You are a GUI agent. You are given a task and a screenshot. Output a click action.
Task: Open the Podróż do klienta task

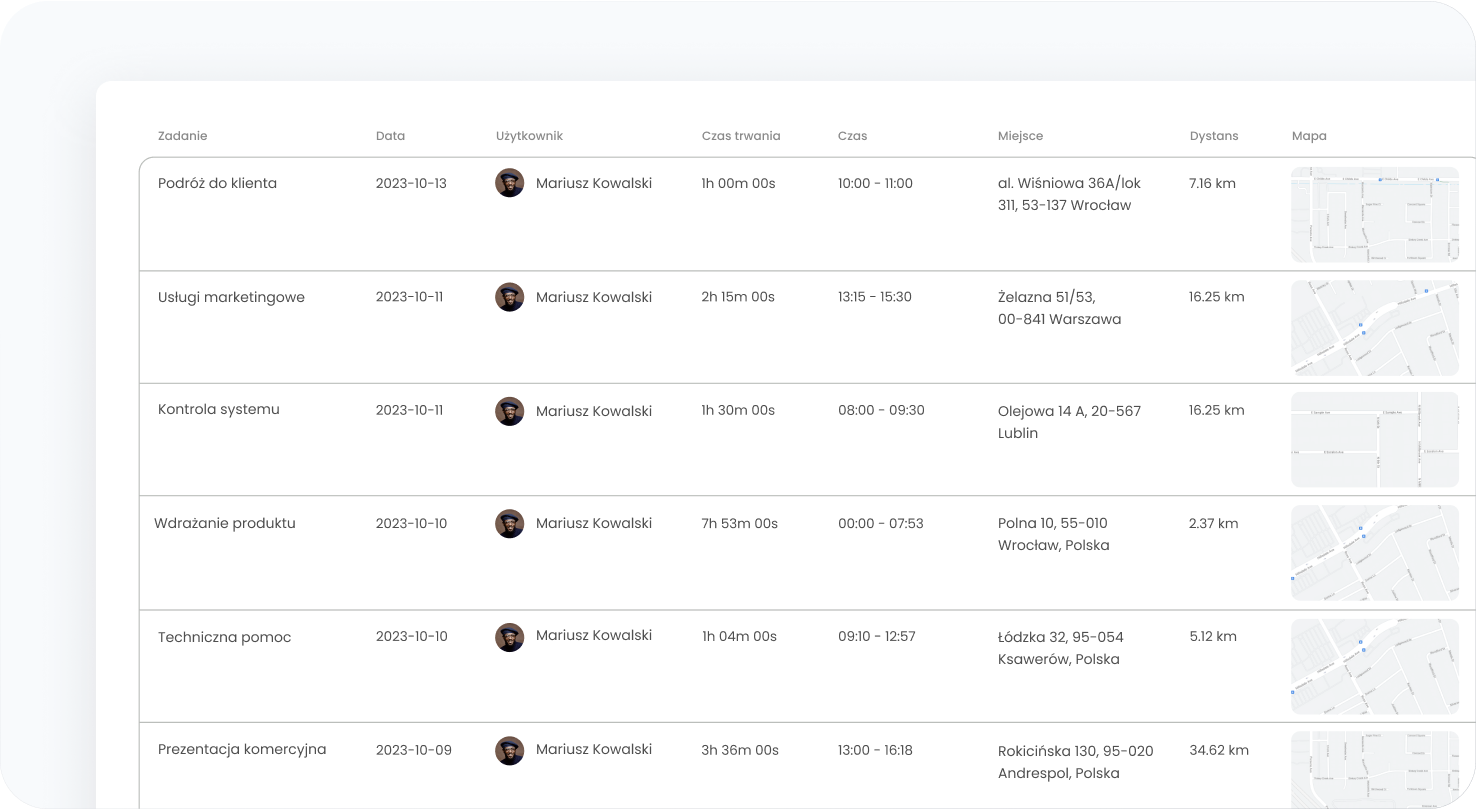(x=217, y=183)
